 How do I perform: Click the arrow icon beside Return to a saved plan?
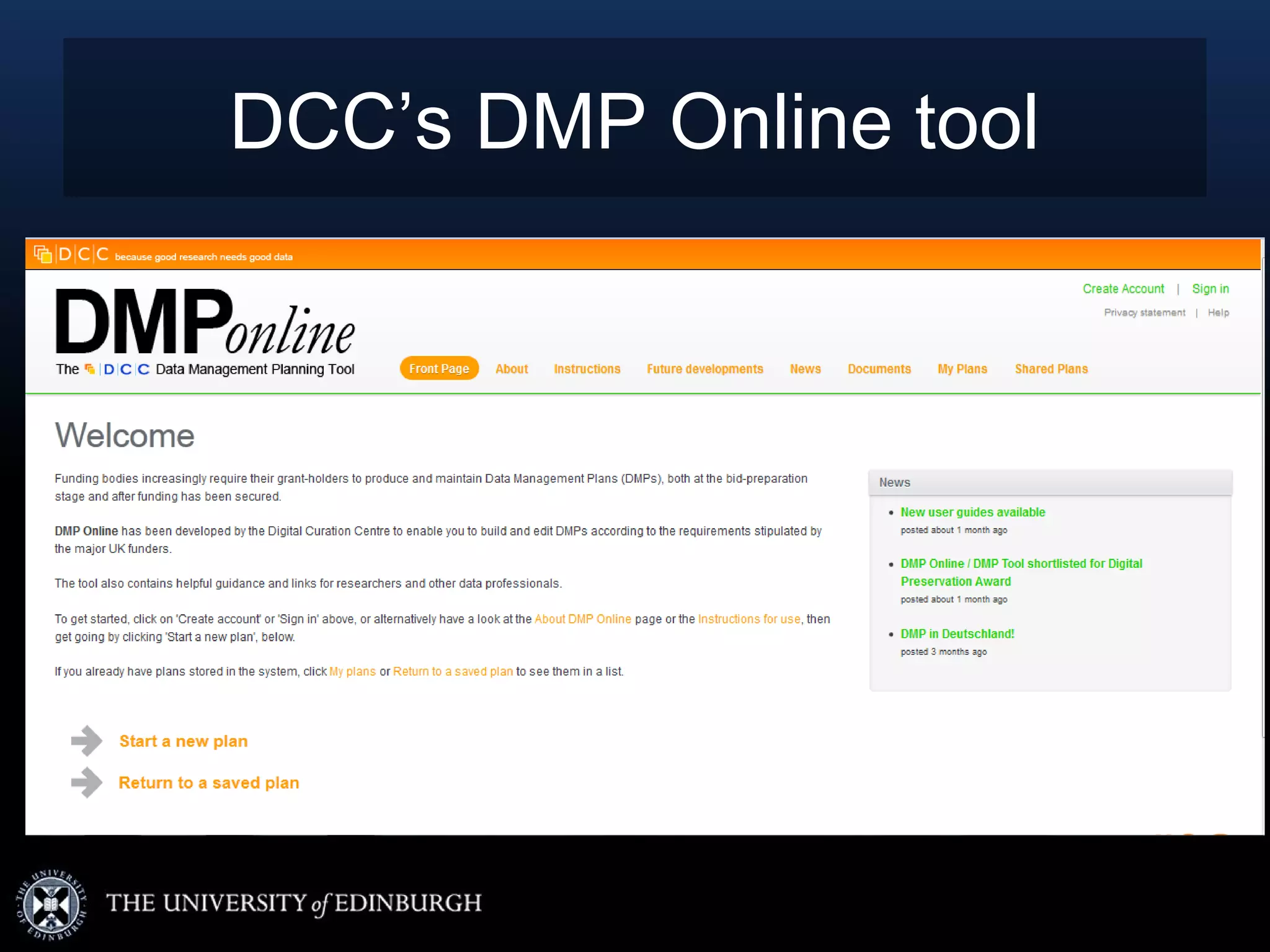coord(87,782)
